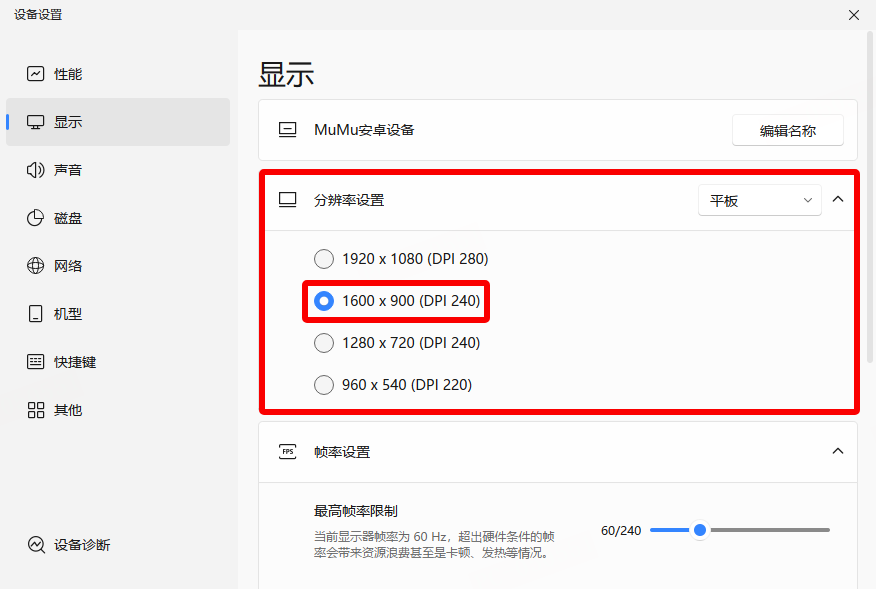This screenshot has width=876, height=589.
Task: Click the 机型 phone icon
Action: [x=36, y=314]
